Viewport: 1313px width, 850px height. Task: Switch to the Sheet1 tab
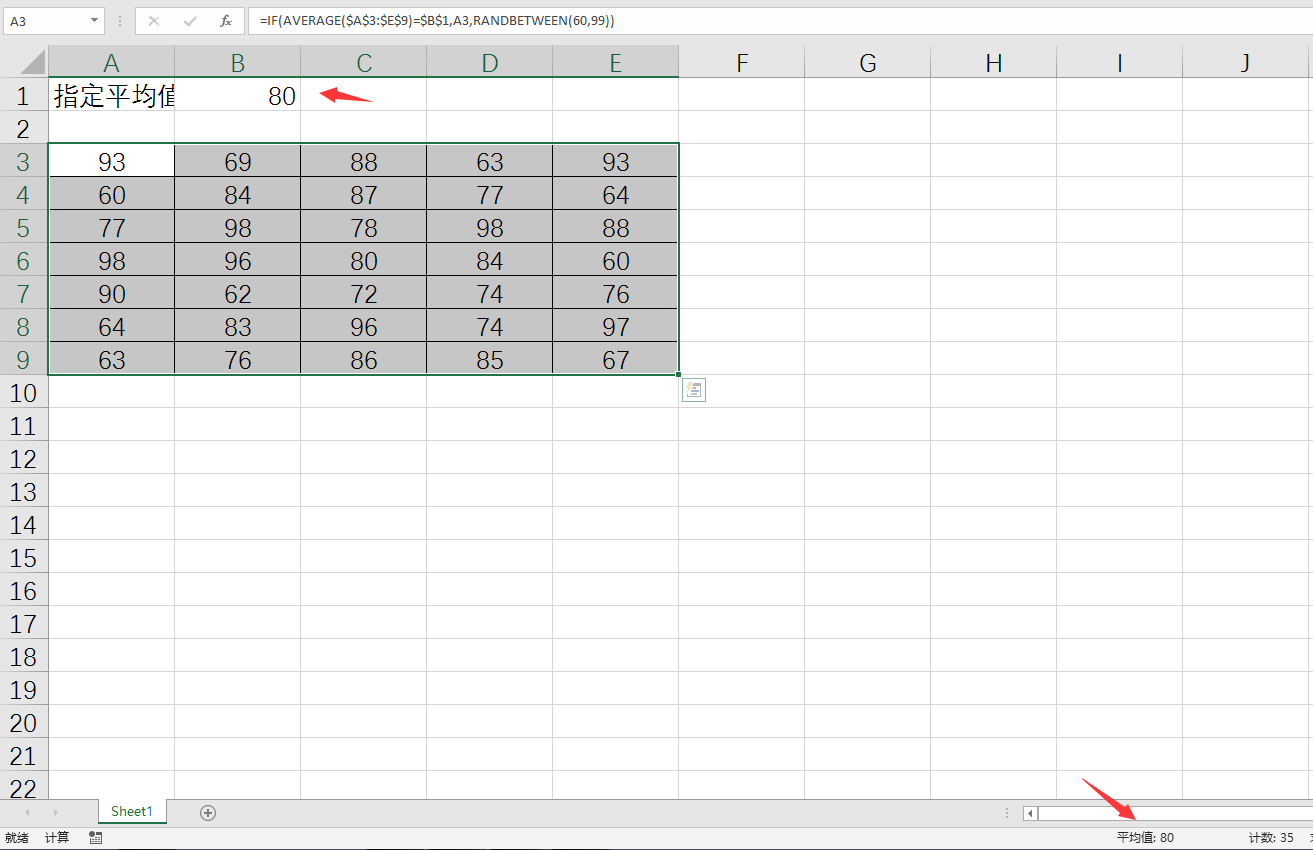click(x=132, y=812)
